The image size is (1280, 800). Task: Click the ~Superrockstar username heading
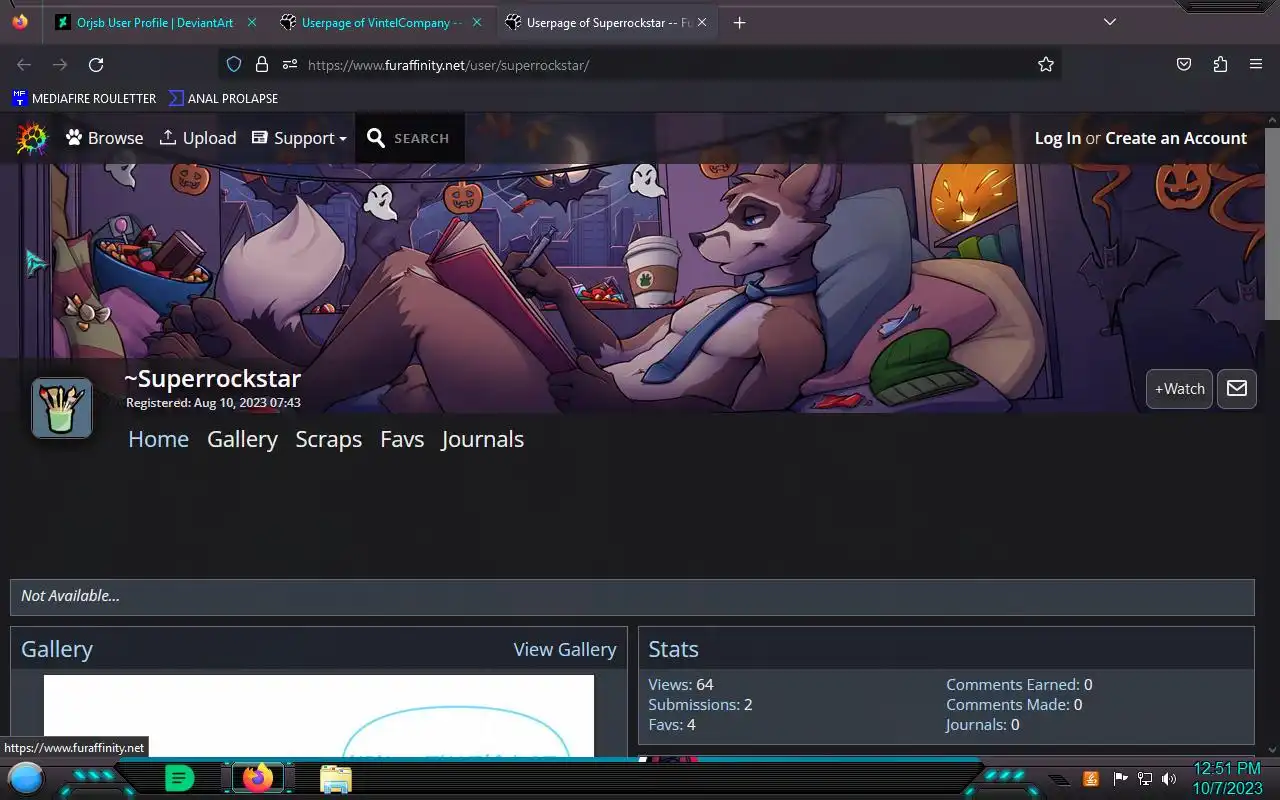click(x=212, y=378)
